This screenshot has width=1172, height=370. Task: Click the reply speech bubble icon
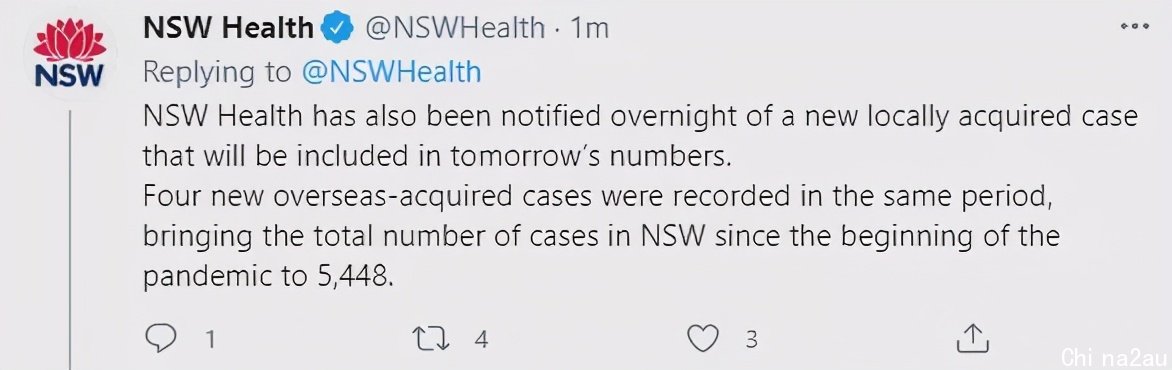point(160,339)
